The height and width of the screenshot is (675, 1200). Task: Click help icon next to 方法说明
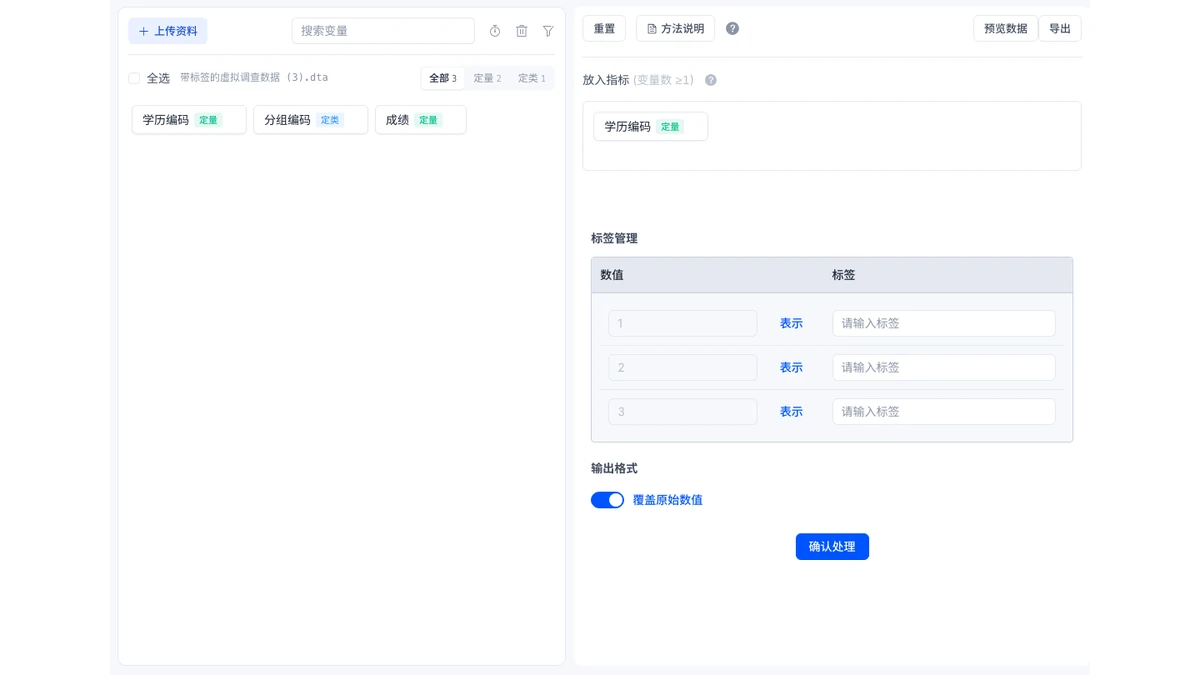point(732,29)
